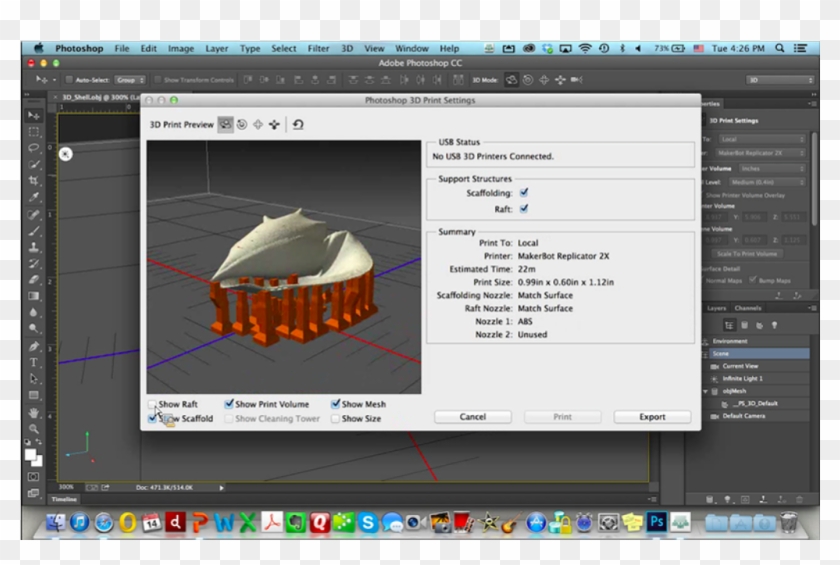The width and height of the screenshot is (840, 565).
Task: Enable the Show Raft checkbox
Action: tap(152, 404)
